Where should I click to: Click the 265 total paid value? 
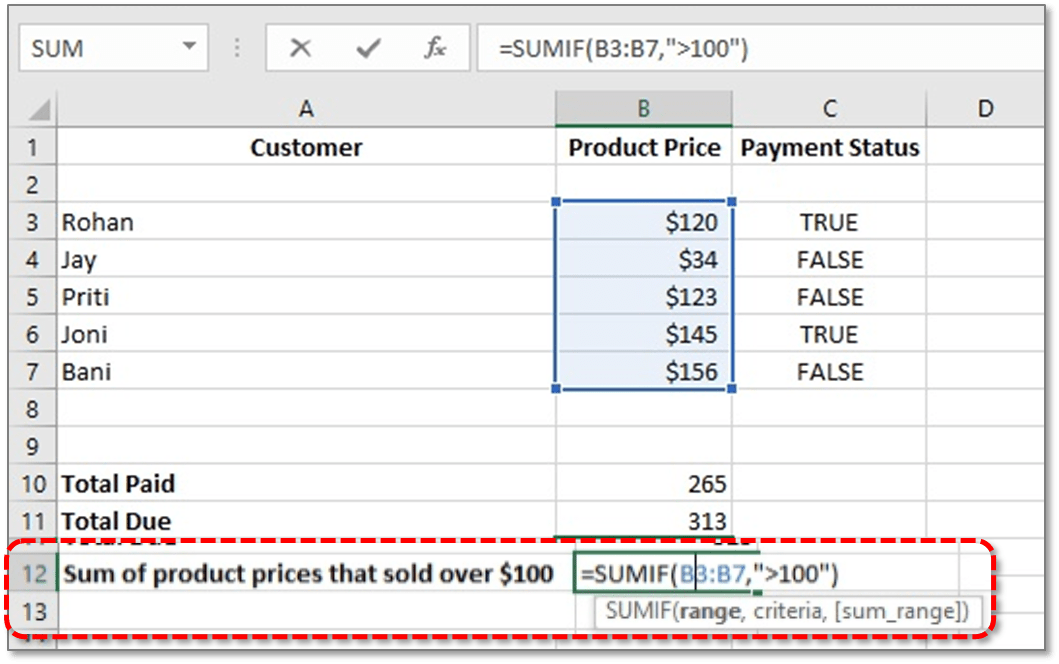tap(644, 484)
